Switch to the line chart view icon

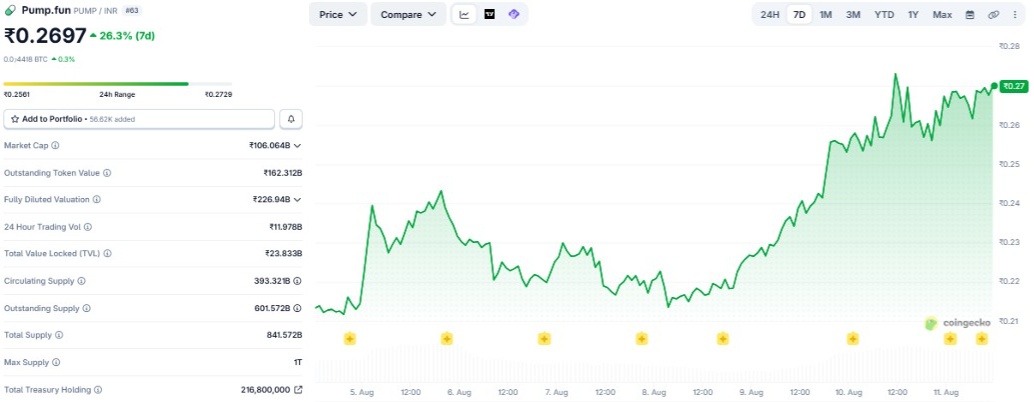click(464, 14)
